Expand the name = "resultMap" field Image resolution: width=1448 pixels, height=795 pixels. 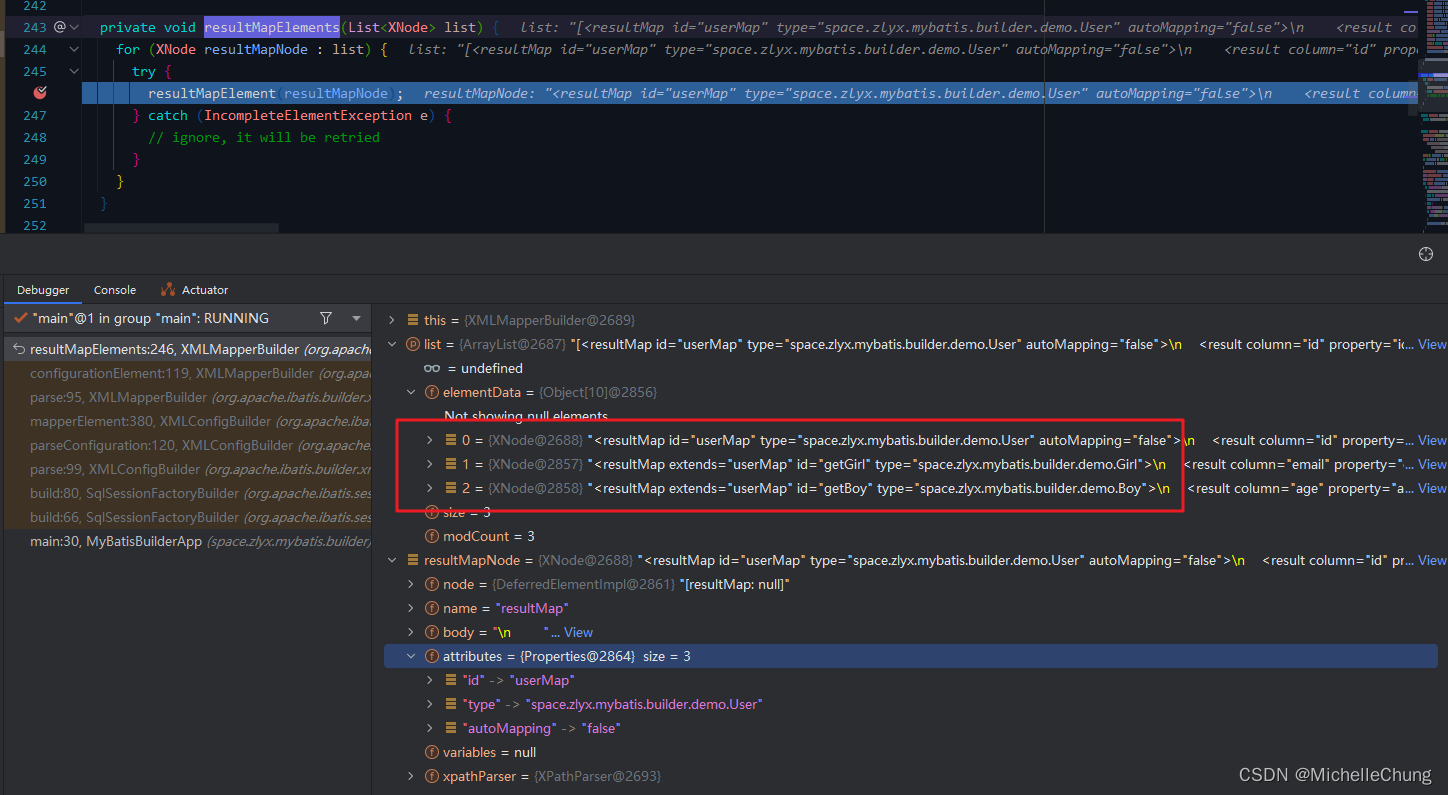pyautogui.click(x=411, y=608)
